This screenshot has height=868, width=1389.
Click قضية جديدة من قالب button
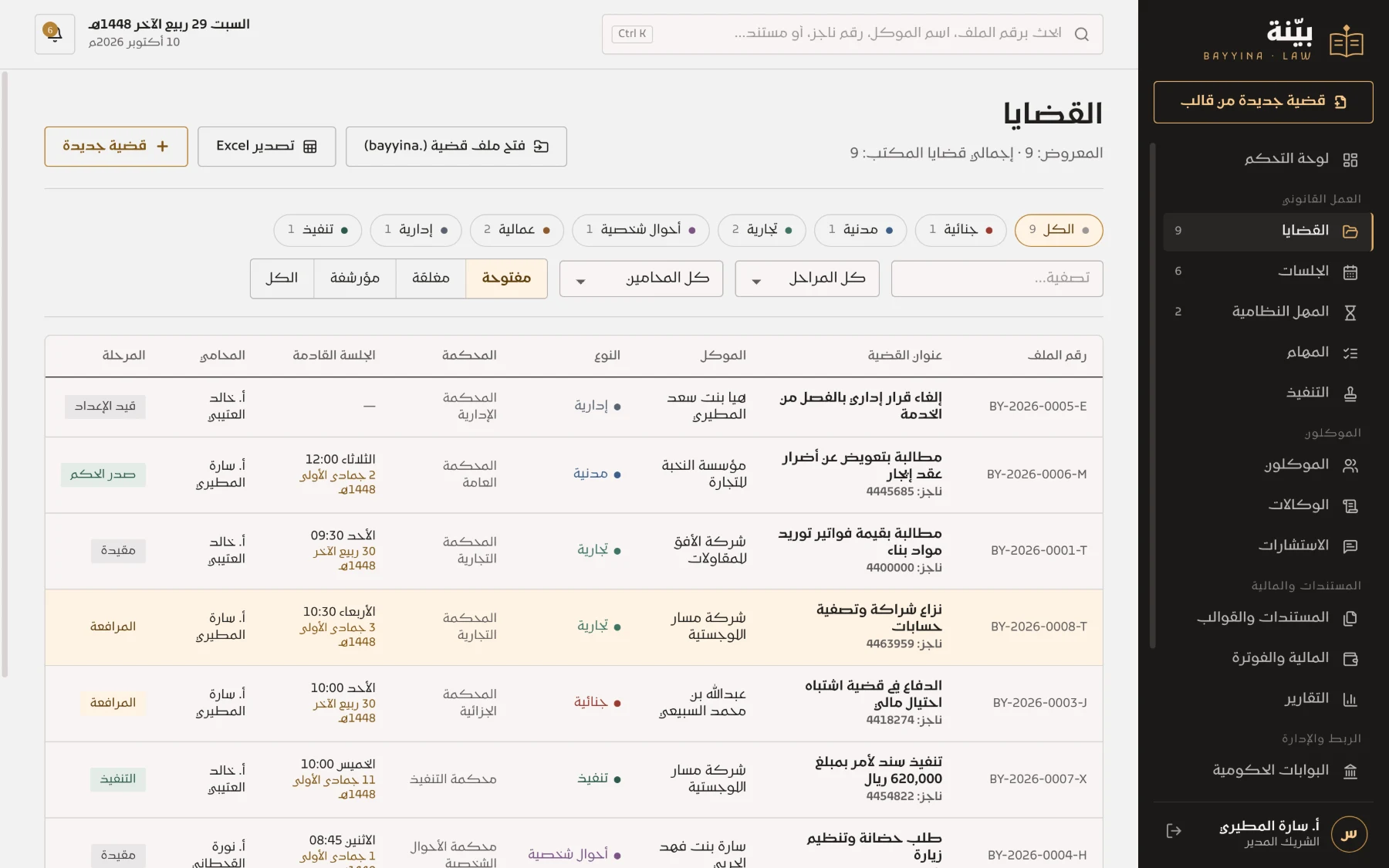pyautogui.click(x=1263, y=102)
